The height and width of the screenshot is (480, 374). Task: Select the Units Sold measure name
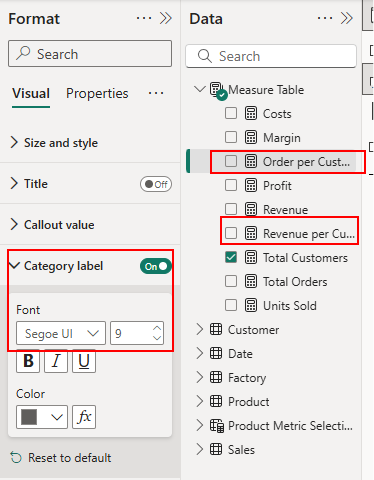tap(290, 306)
